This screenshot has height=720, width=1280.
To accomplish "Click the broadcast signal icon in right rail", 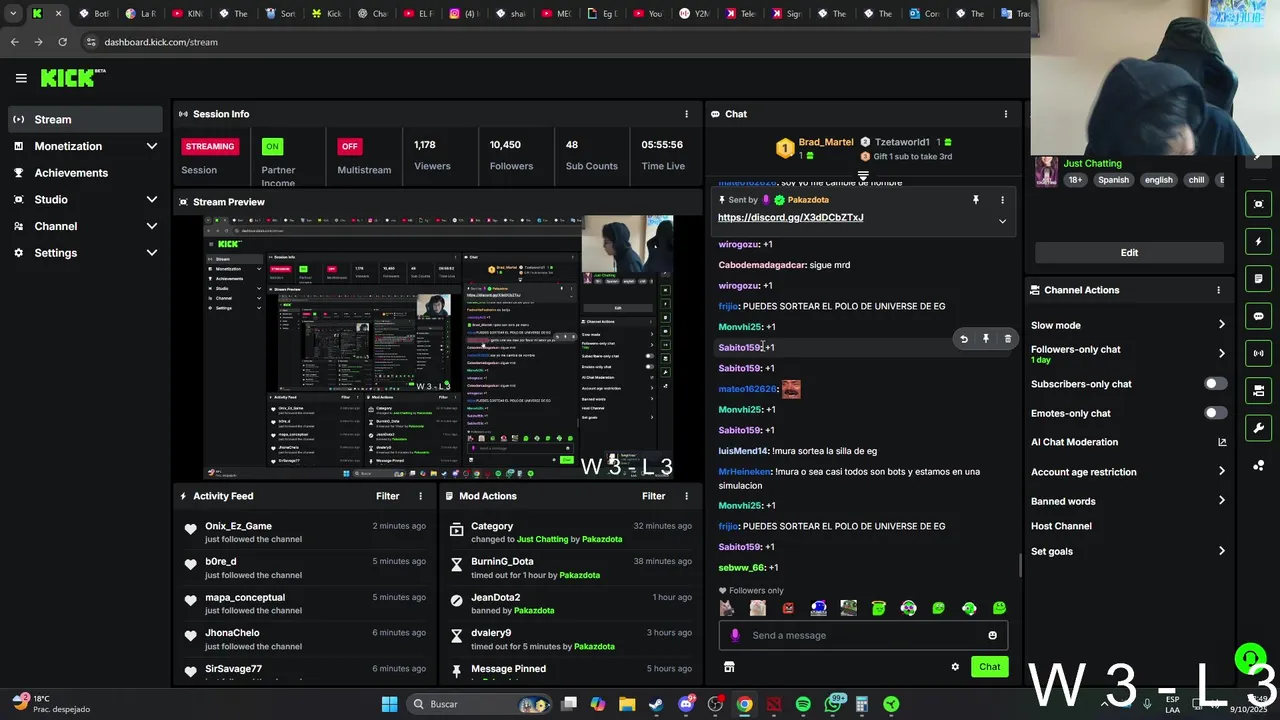I will [1258, 353].
